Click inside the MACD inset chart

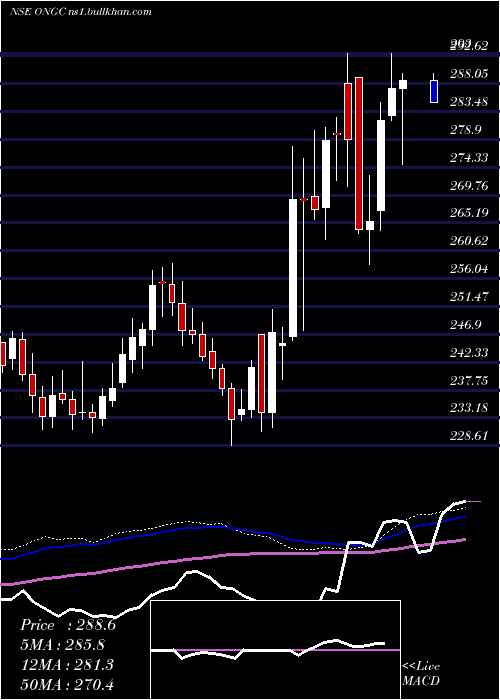tap(275, 650)
